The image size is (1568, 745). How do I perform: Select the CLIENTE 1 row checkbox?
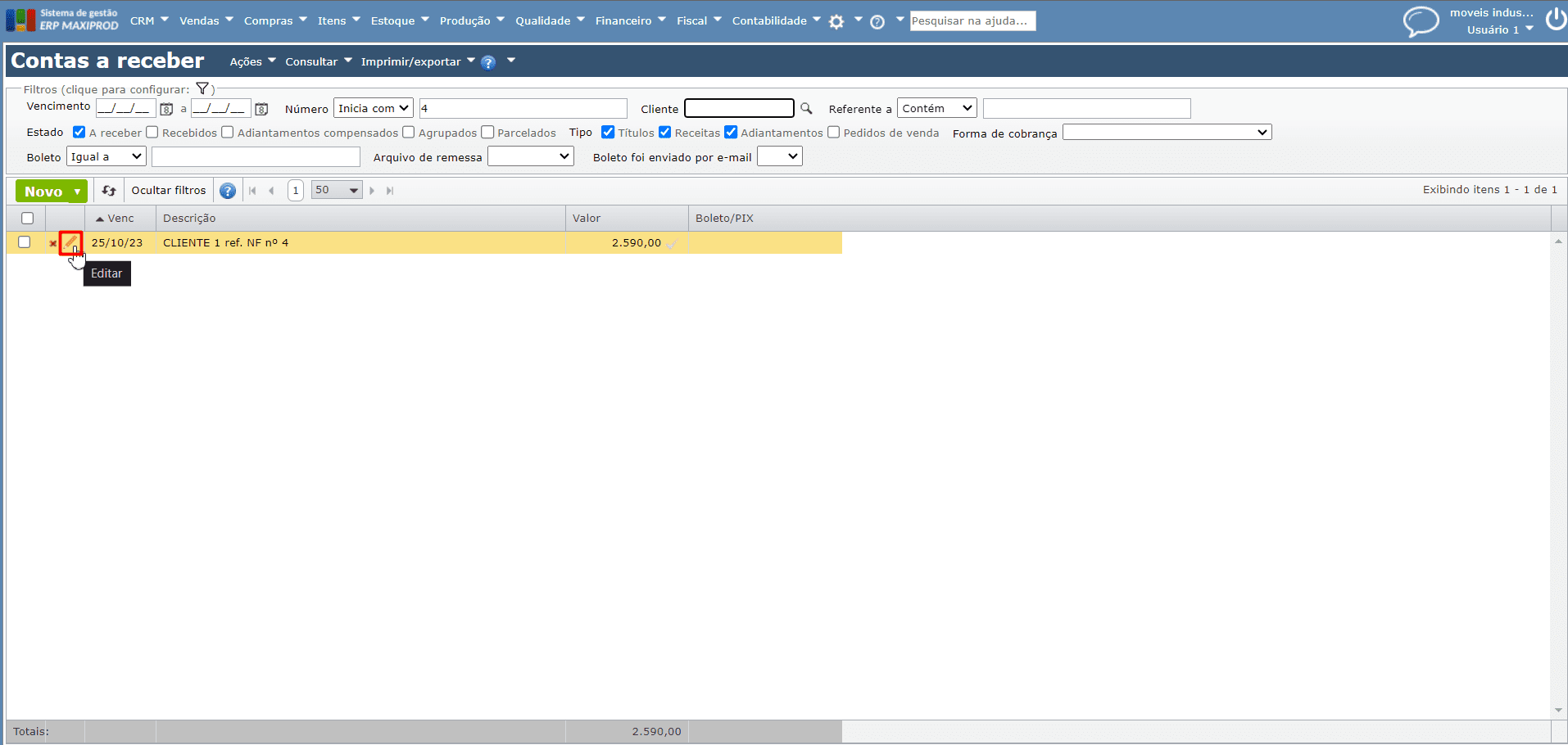25,242
